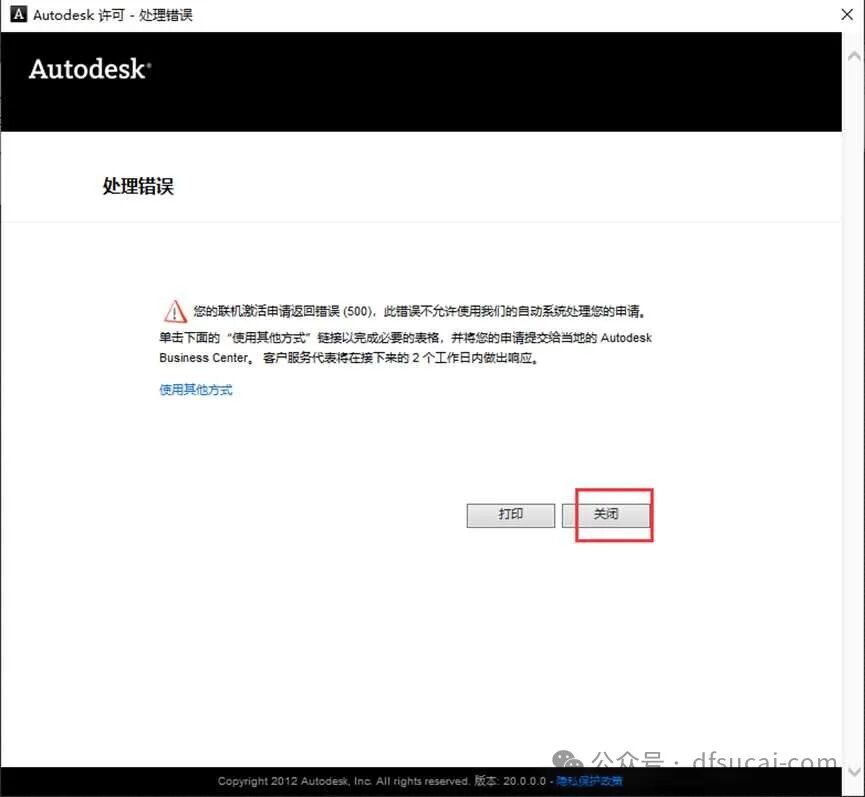The image size is (865, 797).
Task: Open the 隐私保护政策 link in footer
Action: coord(589,781)
